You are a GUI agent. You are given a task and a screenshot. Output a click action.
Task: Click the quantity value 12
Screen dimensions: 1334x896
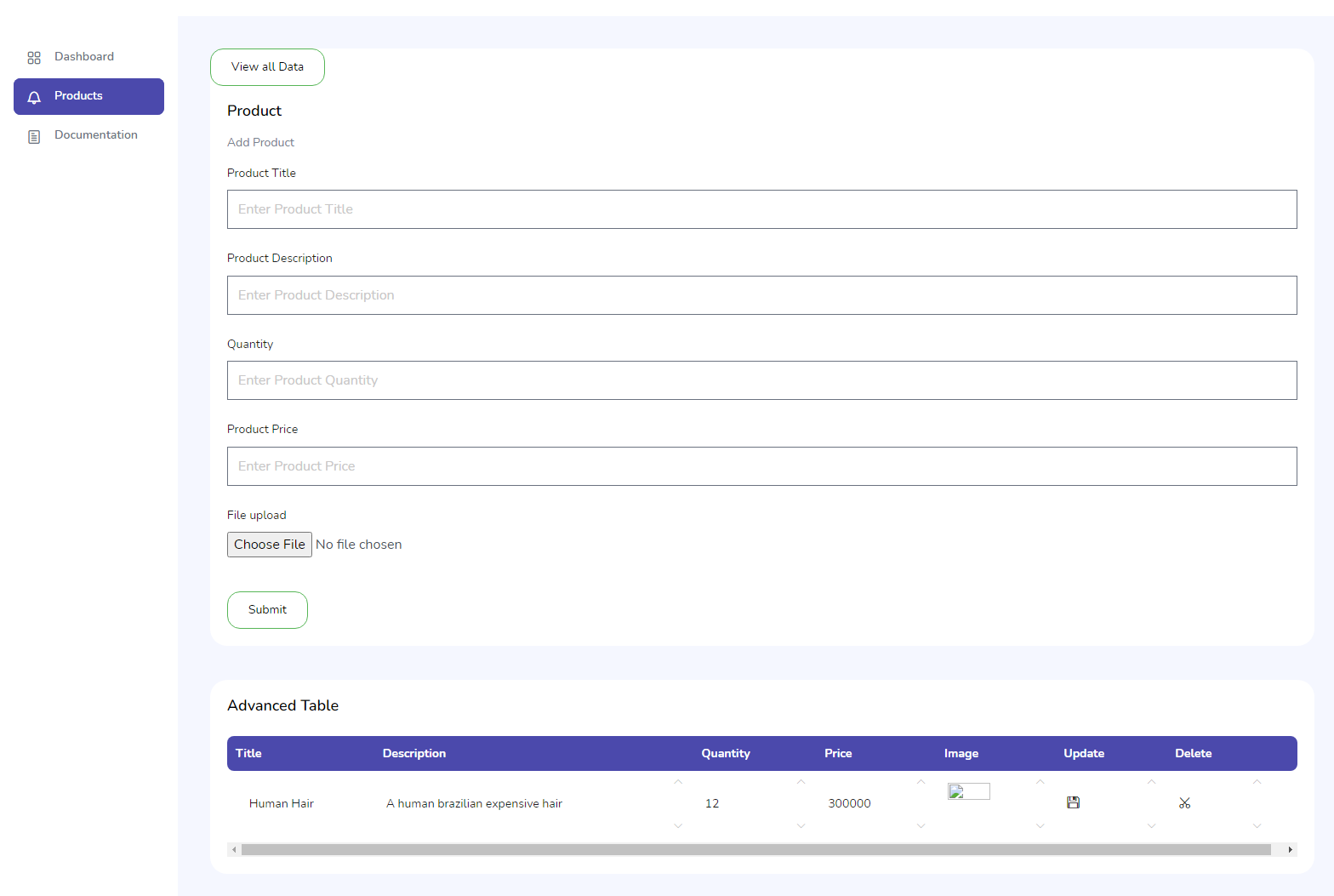click(712, 803)
